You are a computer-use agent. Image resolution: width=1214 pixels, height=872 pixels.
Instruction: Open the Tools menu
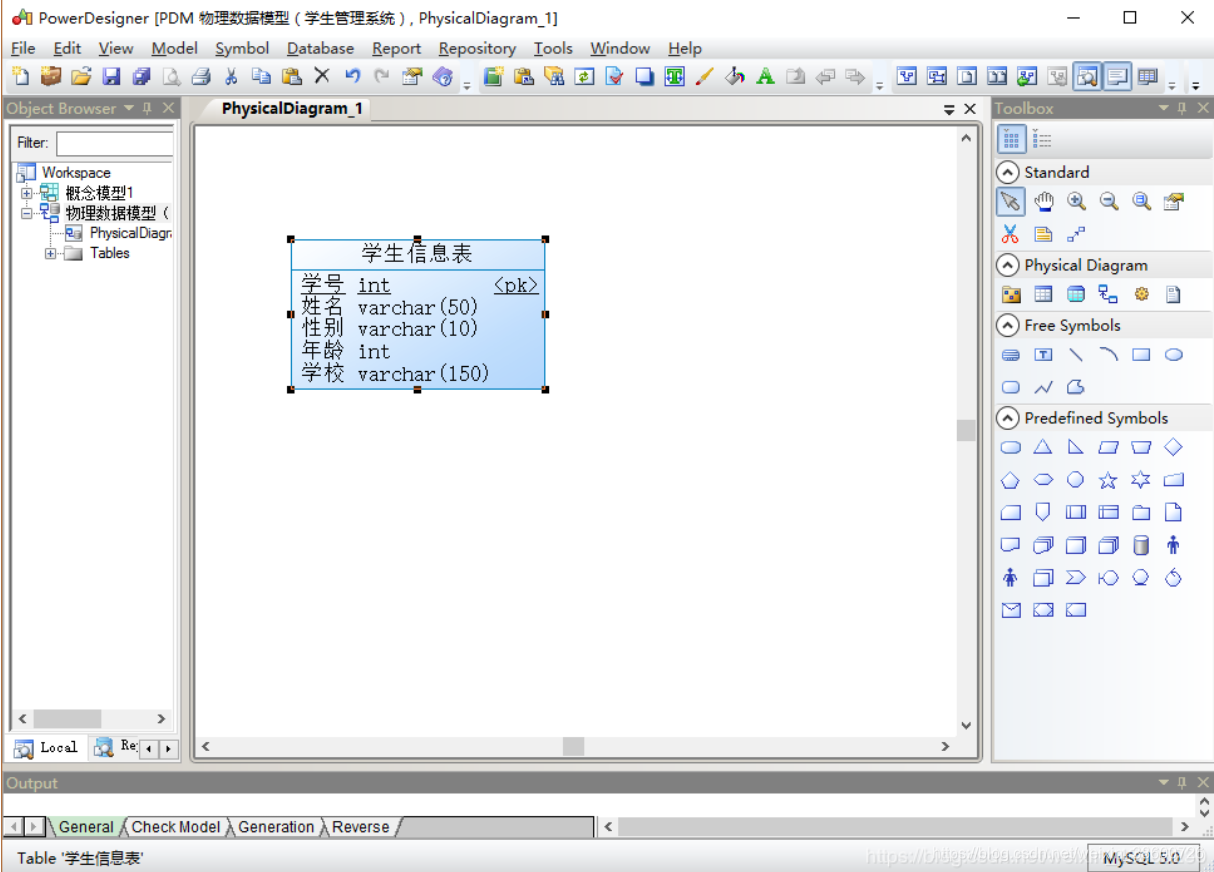553,48
